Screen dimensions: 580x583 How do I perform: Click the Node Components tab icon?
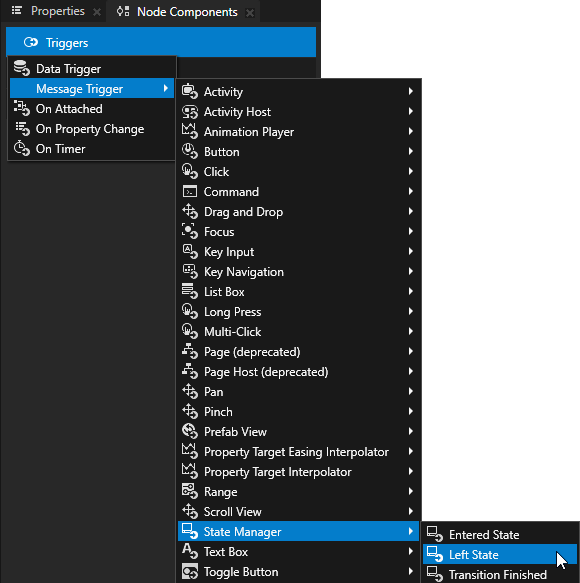point(123,12)
